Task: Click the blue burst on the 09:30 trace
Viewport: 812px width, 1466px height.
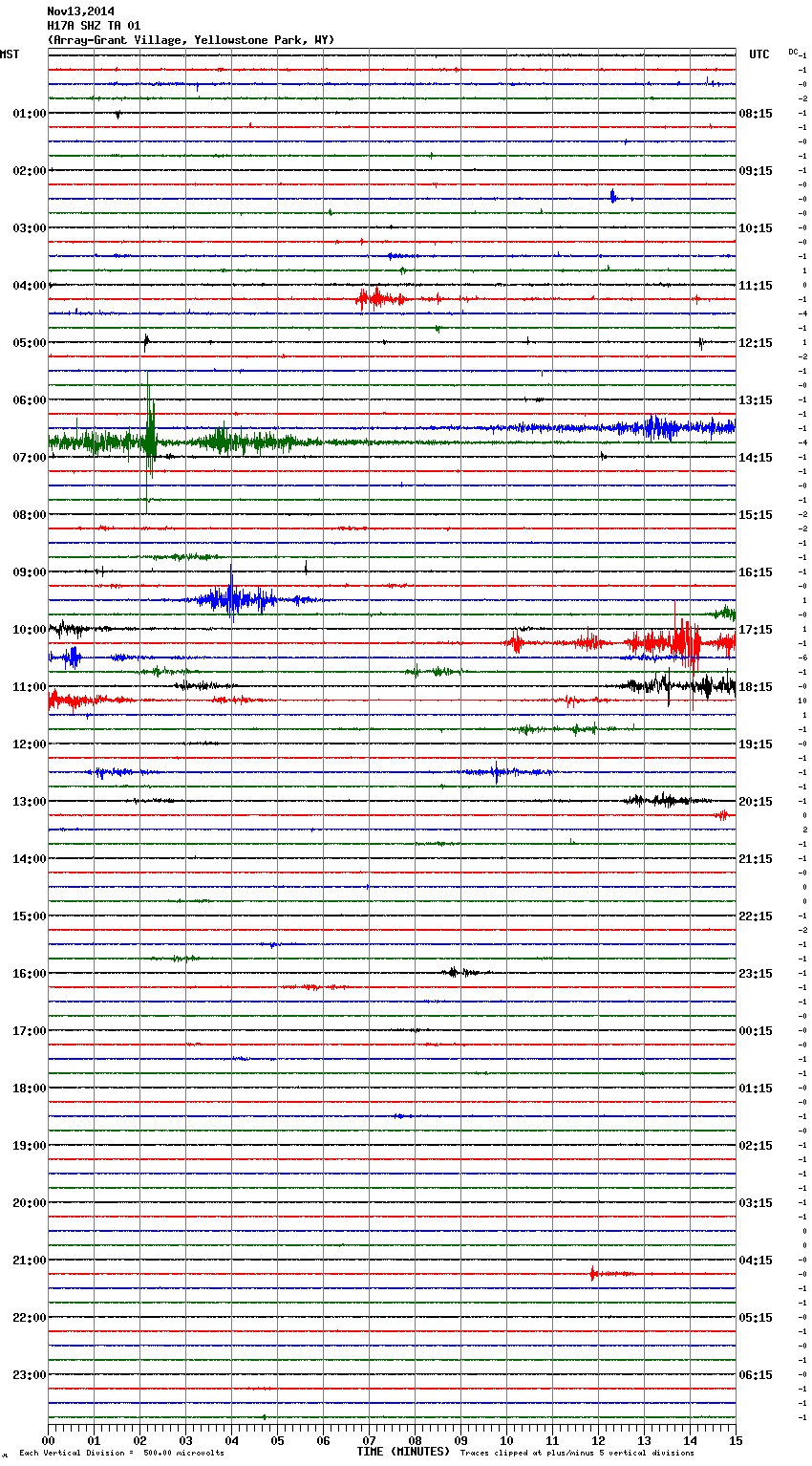Action: coord(231,600)
